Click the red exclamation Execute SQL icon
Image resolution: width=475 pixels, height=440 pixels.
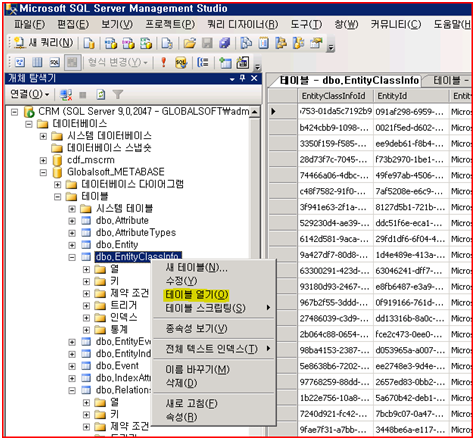click(163, 62)
